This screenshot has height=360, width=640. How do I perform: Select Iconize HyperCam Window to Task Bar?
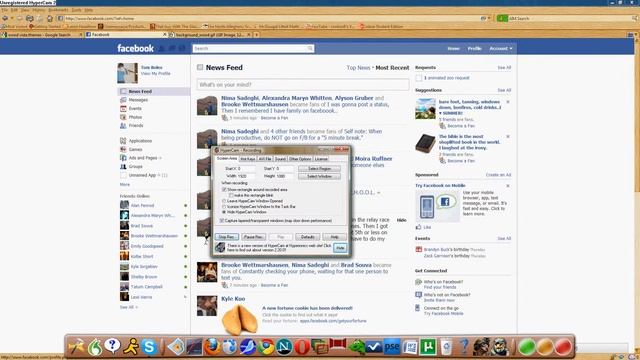(224, 207)
